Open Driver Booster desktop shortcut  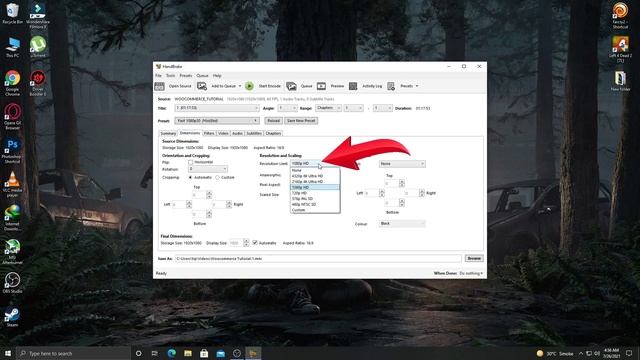pos(38,83)
